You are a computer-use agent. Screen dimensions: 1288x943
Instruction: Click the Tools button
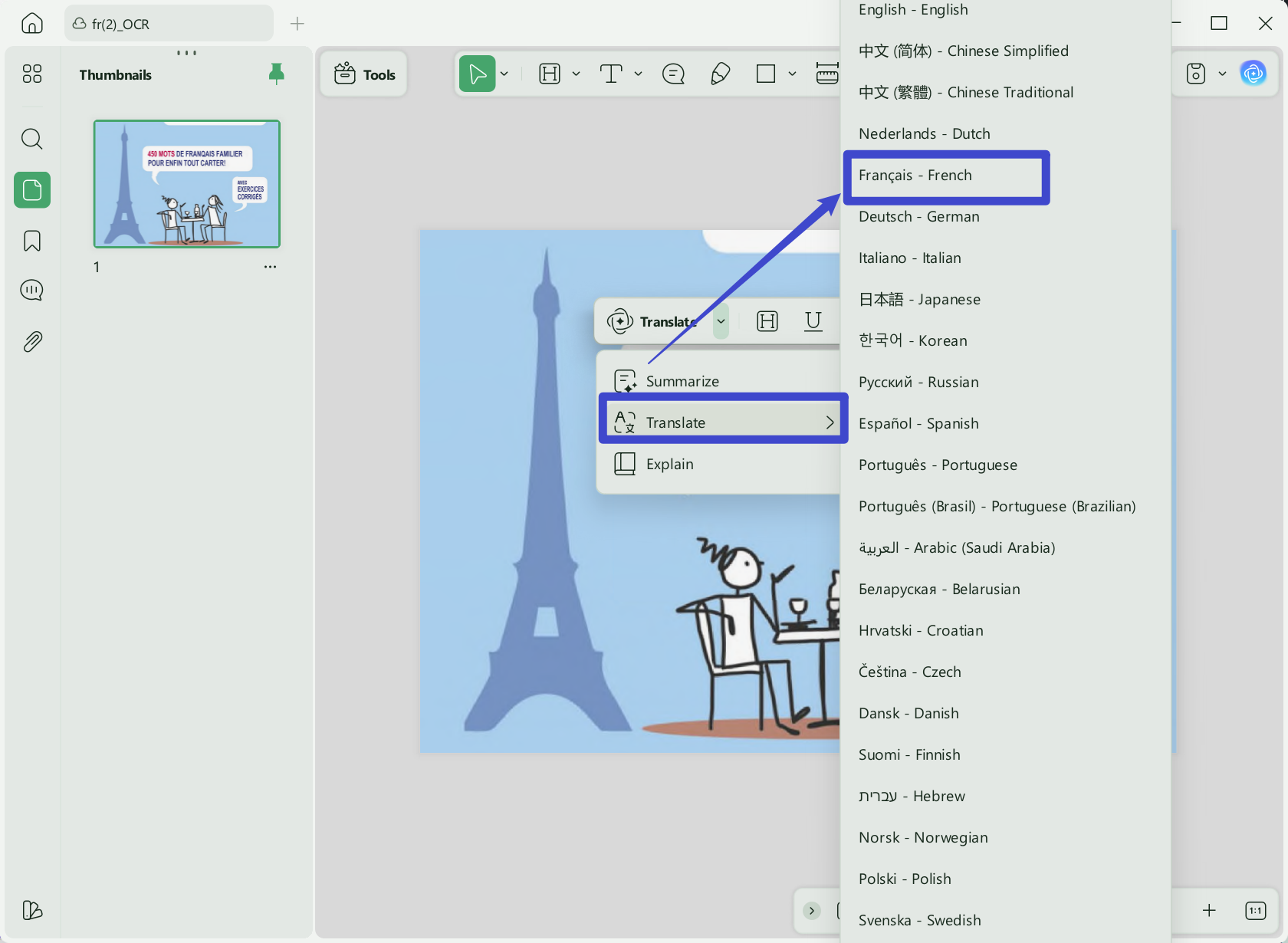point(364,74)
